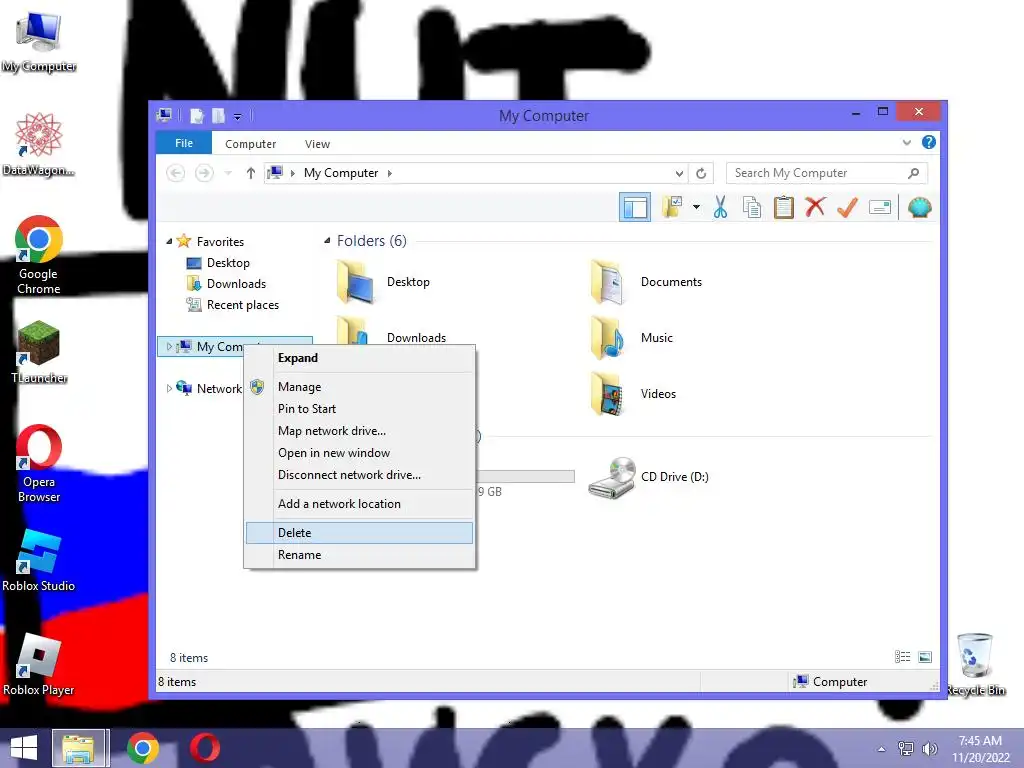The height and width of the screenshot is (768, 1024).
Task: Toggle the preview pane layout button
Action: pyautogui.click(x=635, y=208)
